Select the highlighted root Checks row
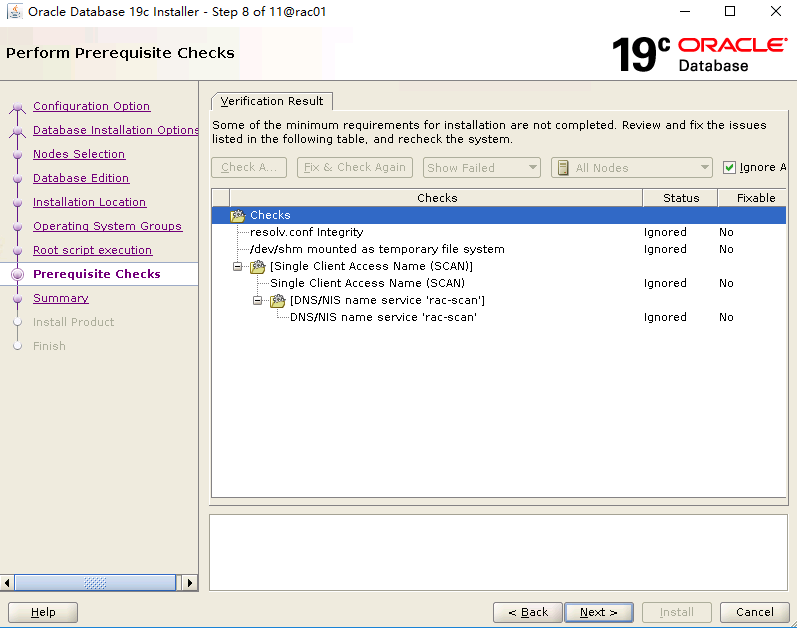Screen dimensions: 797x628 [499, 215]
